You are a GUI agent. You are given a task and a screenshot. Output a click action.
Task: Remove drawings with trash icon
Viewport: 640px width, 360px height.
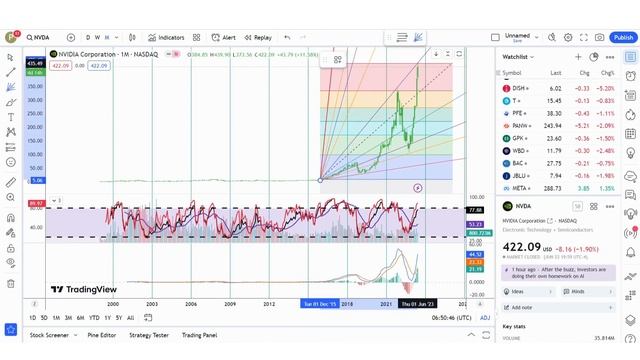(x=11, y=283)
